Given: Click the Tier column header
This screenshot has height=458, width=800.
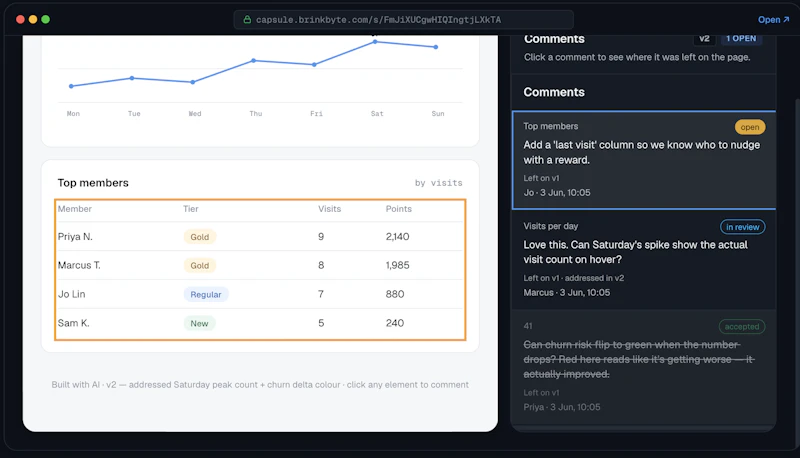Looking at the screenshot, I should tap(191, 209).
